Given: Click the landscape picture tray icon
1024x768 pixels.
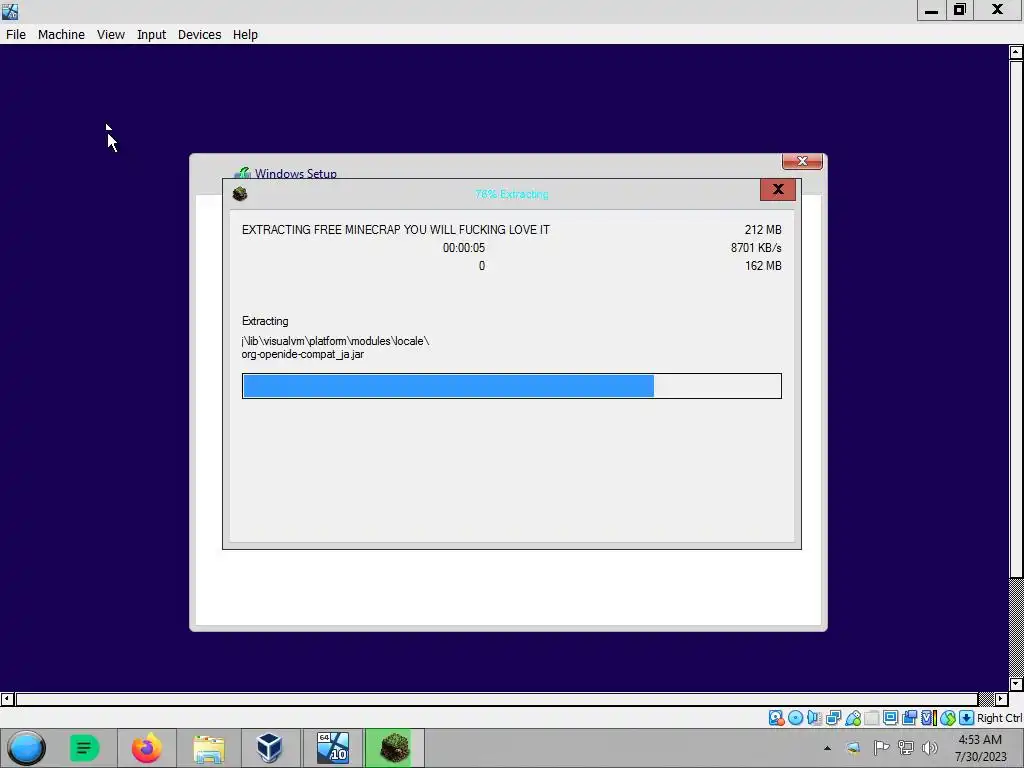Looking at the screenshot, I should point(854,748).
